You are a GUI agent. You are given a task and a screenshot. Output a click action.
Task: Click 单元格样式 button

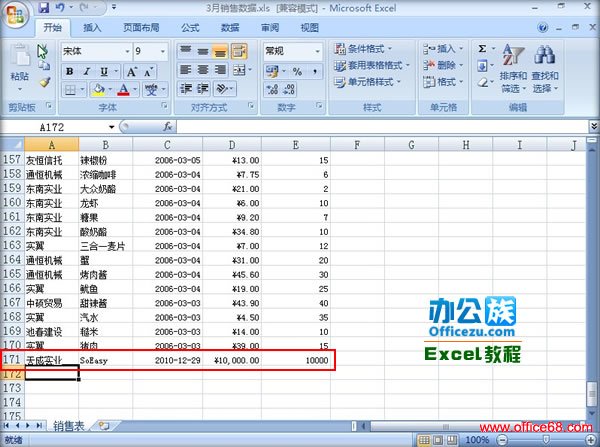(x=367, y=82)
